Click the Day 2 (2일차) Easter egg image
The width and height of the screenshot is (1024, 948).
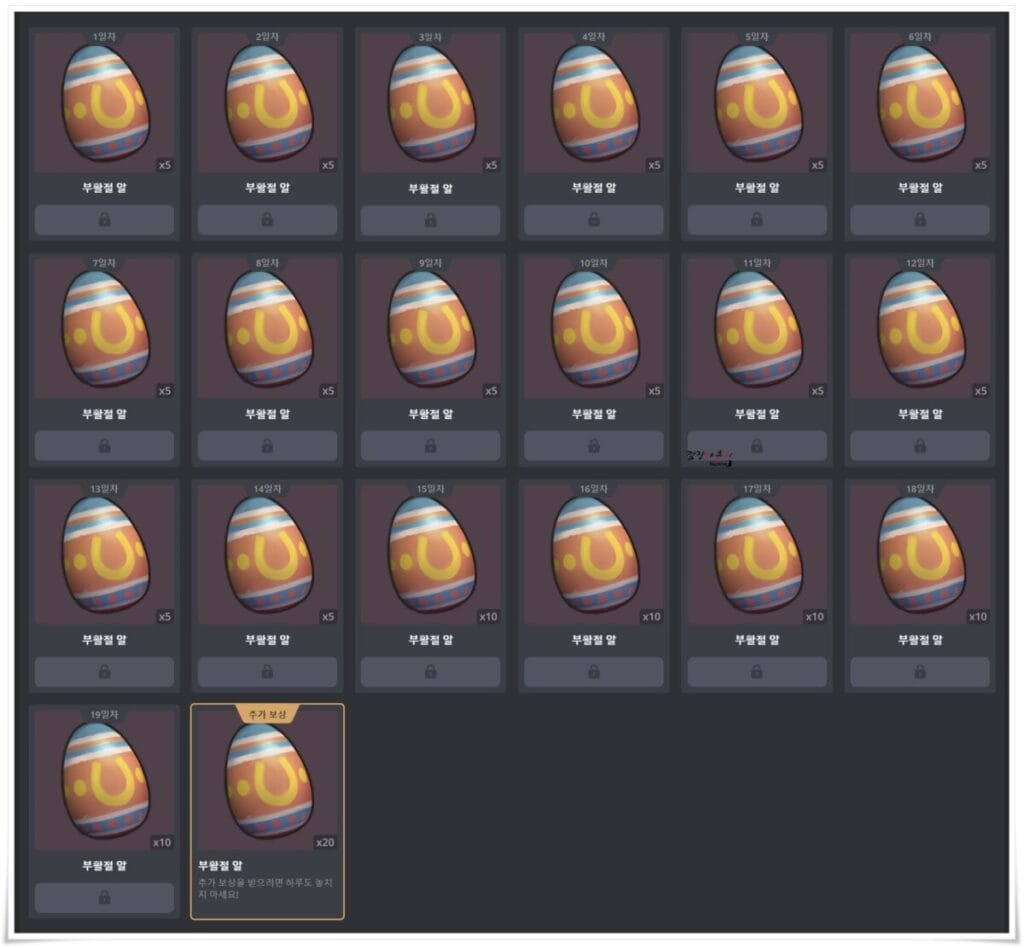[x=268, y=103]
